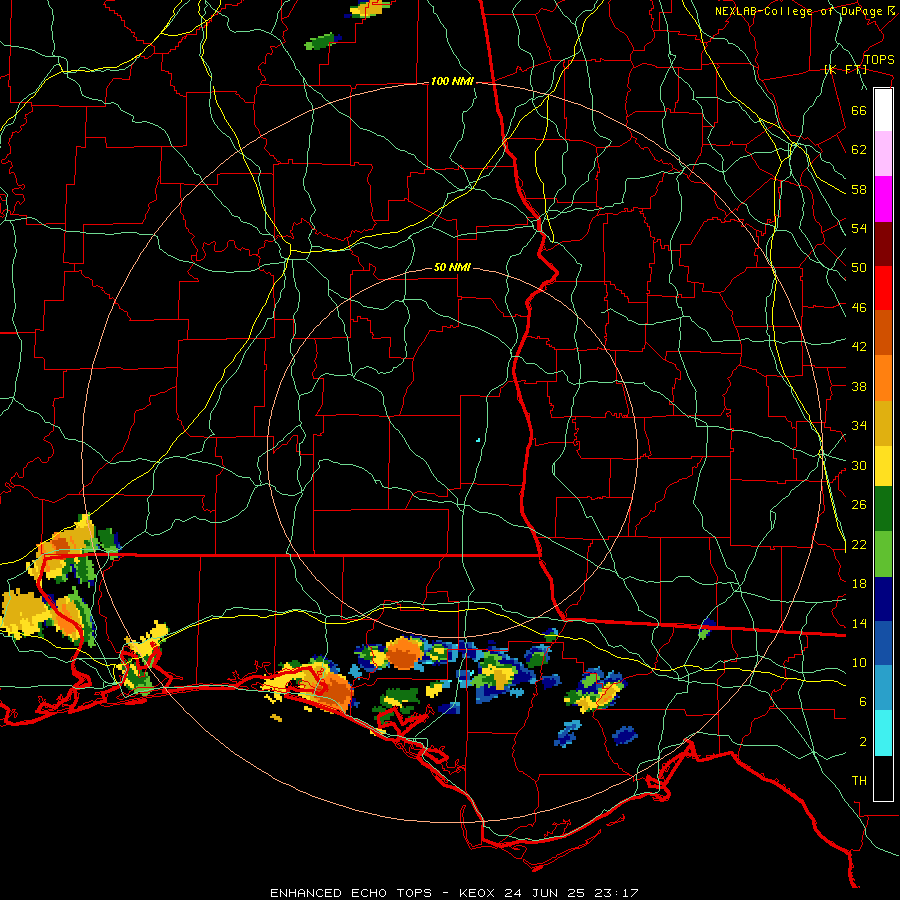Click the burnt orange swatch between 46 and 42

tap(883, 332)
